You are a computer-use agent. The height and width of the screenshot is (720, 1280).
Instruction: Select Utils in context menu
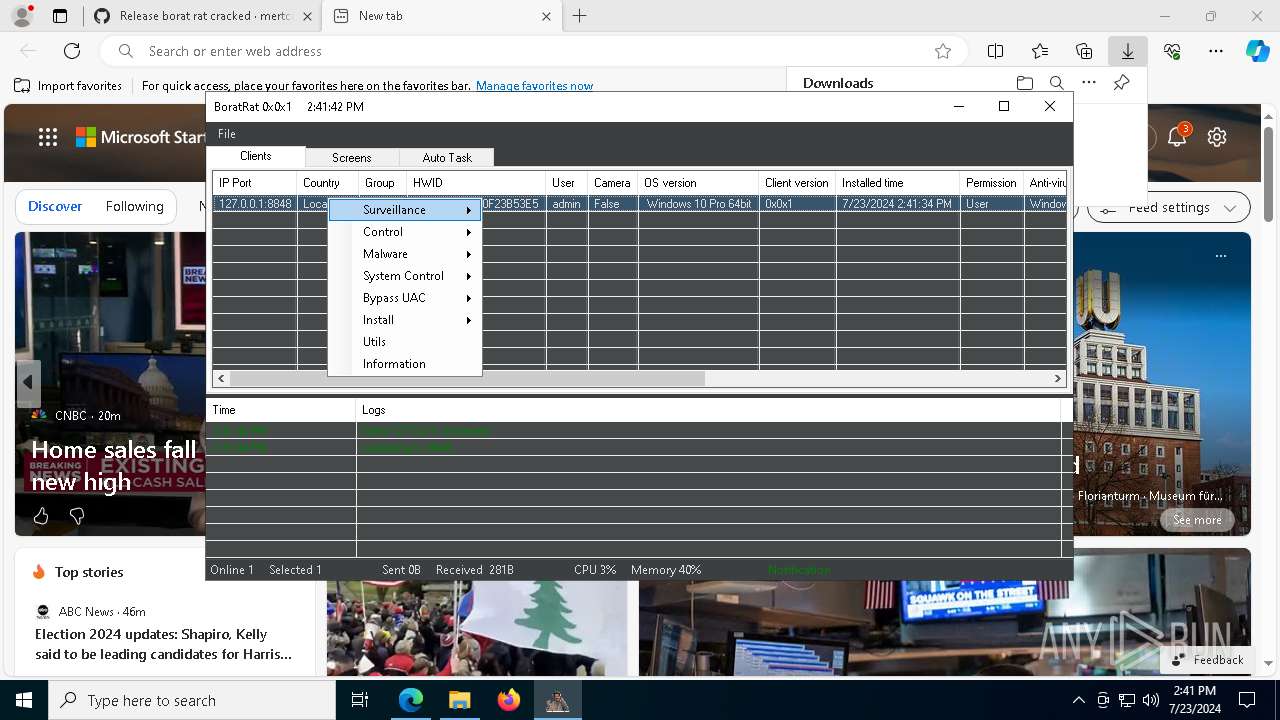[405, 342]
